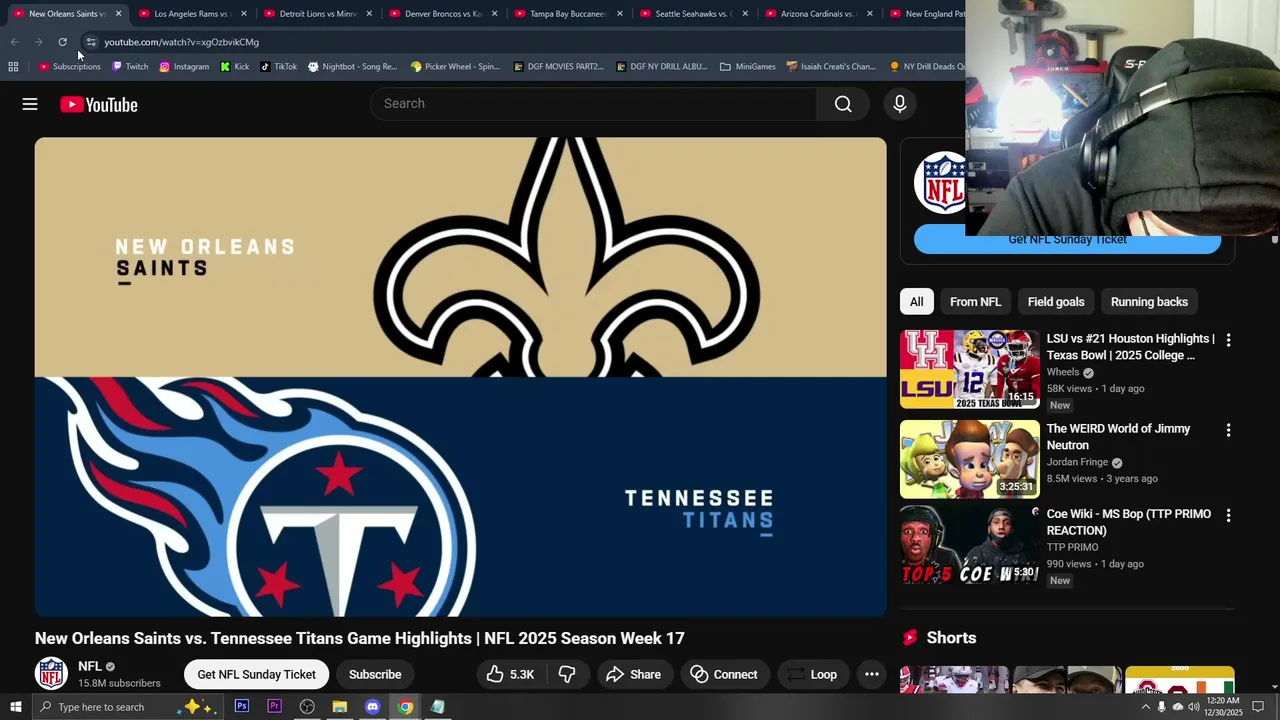Open the NFL channel avatar
Viewport: 1280px width, 720px height.
pos(51,673)
